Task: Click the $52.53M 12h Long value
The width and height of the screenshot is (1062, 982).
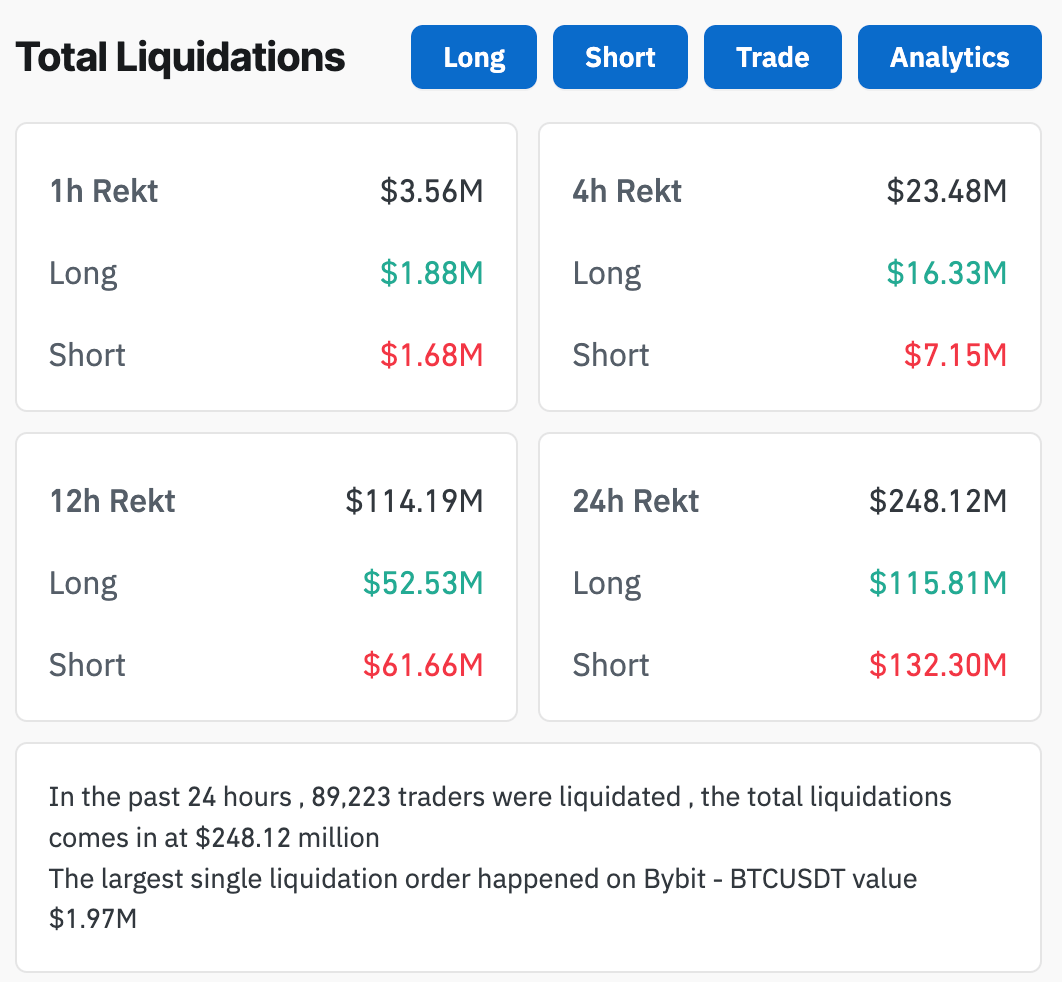Action: point(423,583)
